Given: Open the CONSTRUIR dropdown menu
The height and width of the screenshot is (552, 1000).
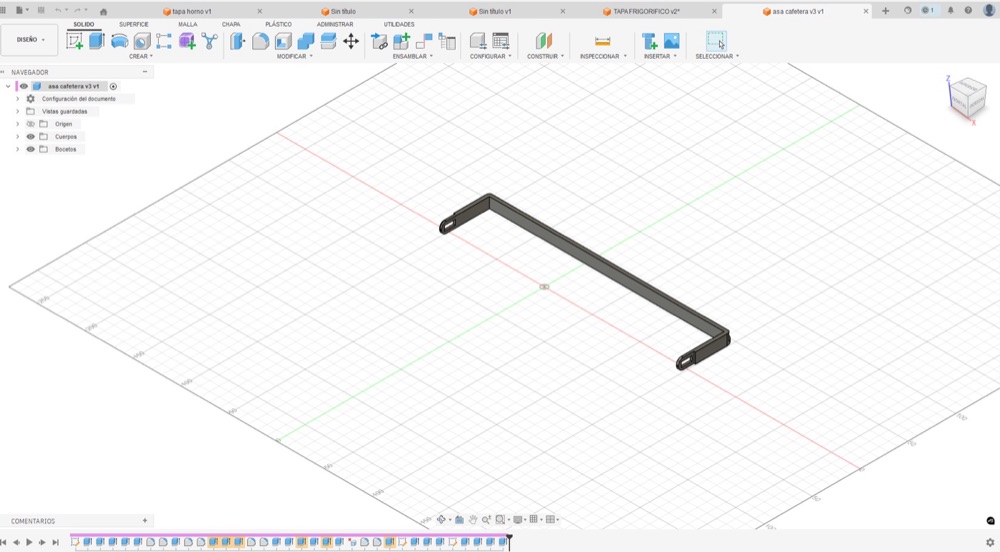Looking at the screenshot, I should point(545,56).
